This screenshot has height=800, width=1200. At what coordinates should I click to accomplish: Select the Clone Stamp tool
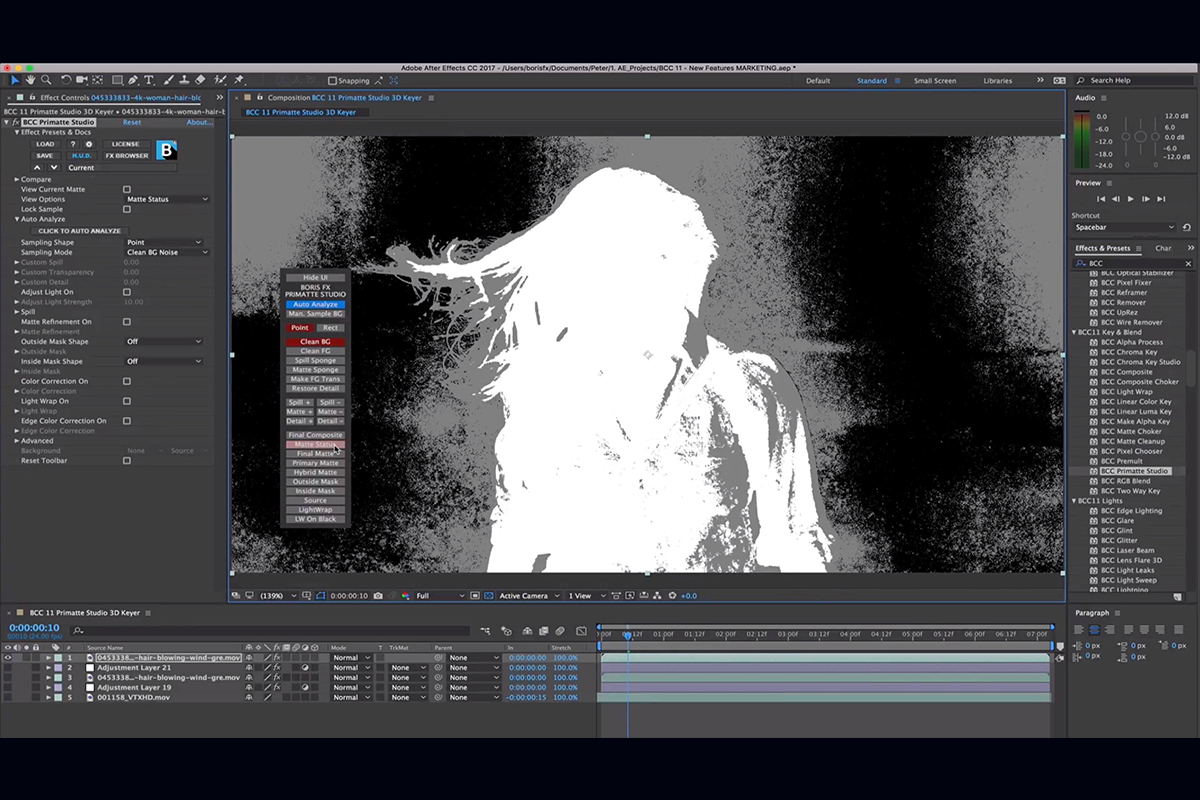tap(184, 80)
